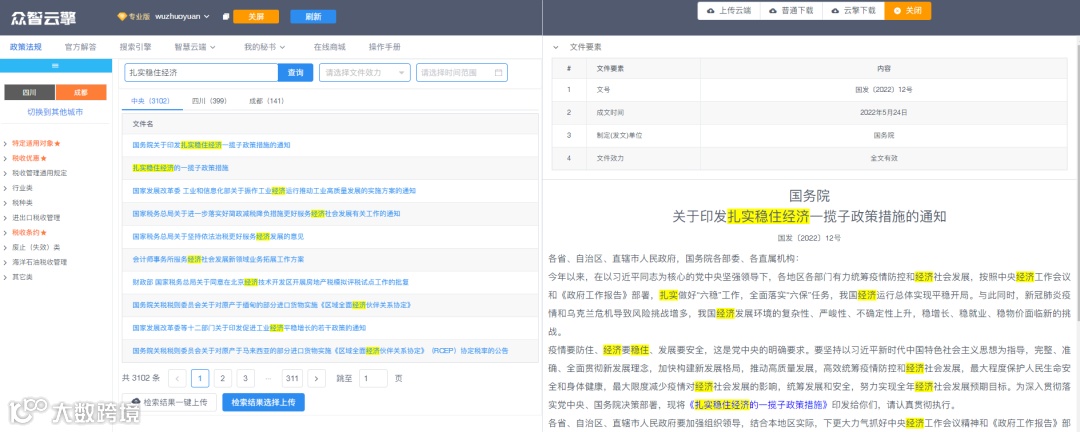Expand the 其它类 tree node
Viewport: 1080px width, 432px height.
(x=6, y=277)
